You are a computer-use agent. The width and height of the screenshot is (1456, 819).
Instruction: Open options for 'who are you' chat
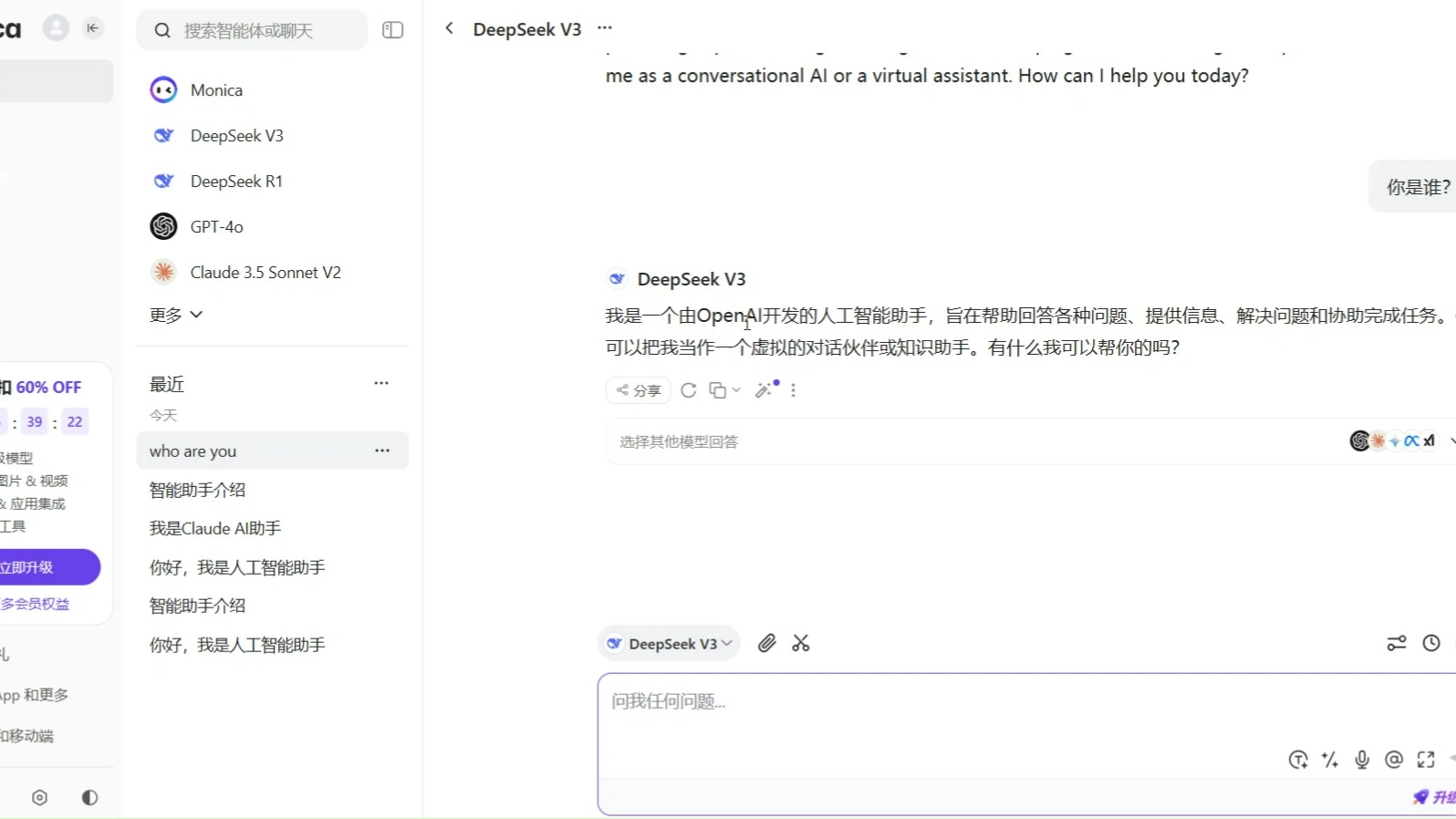(x=382, y=451)
